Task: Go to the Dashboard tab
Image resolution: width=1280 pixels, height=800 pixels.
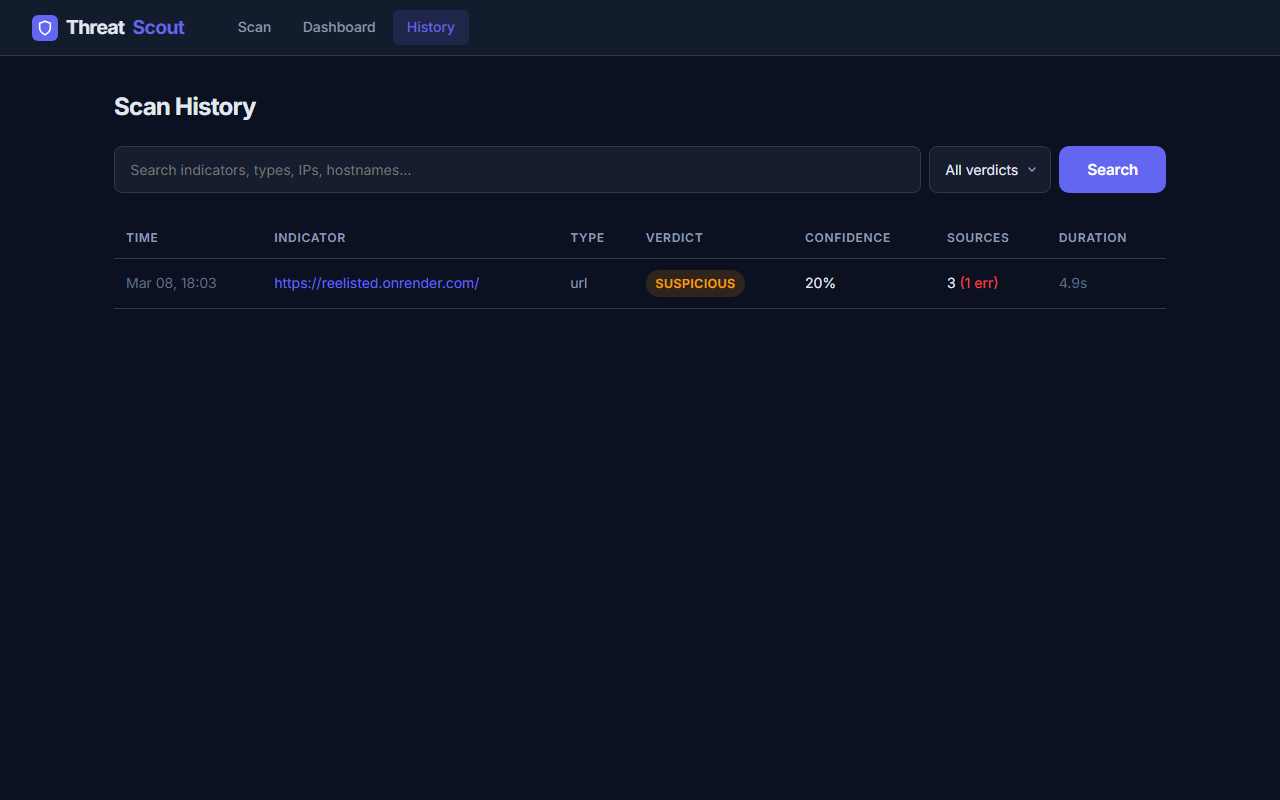Action: (339, 27)
